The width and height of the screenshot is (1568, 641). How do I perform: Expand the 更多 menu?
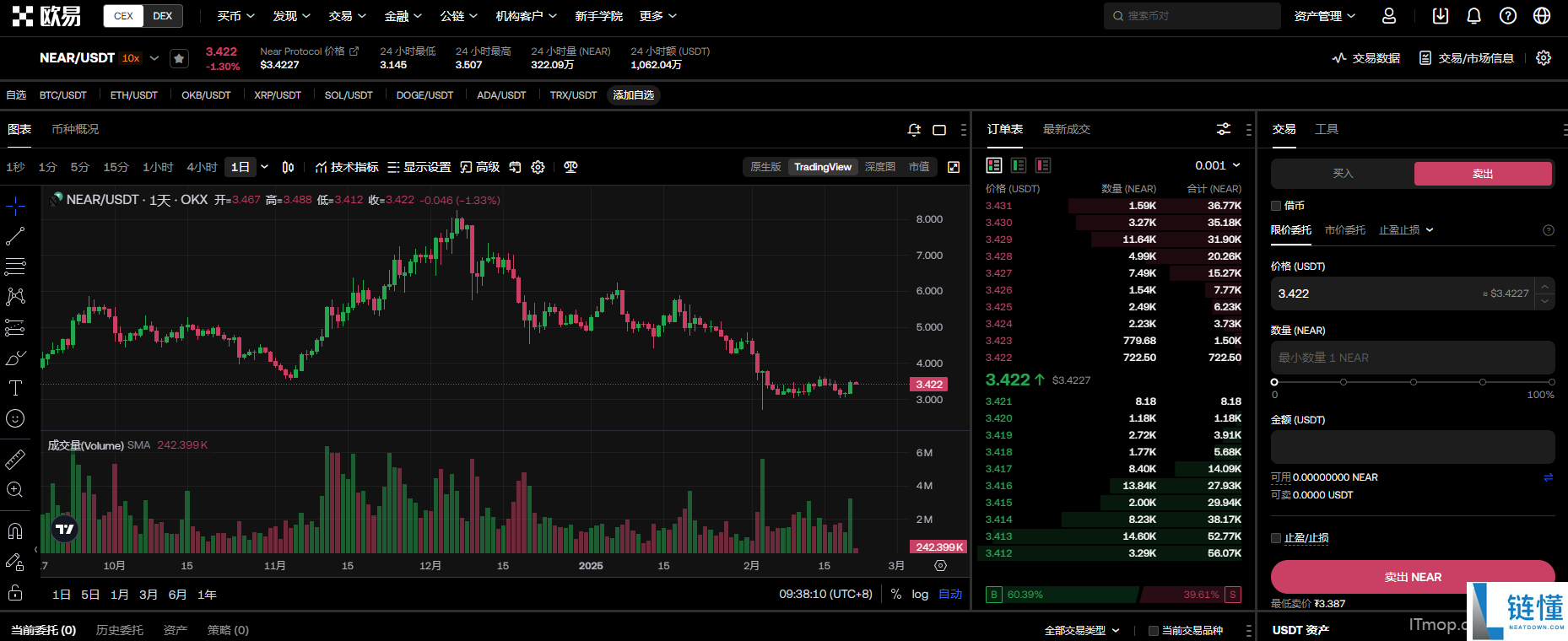pos(658,16)
